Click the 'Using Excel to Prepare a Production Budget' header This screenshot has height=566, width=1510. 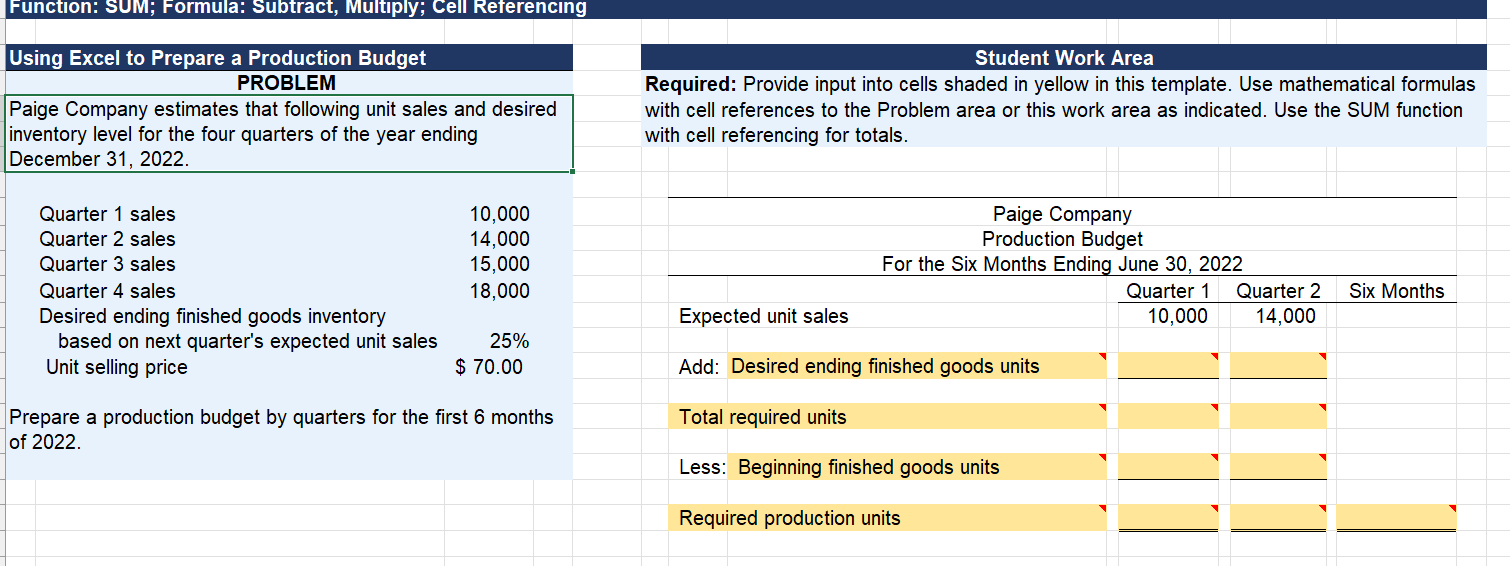click(289, 58)
